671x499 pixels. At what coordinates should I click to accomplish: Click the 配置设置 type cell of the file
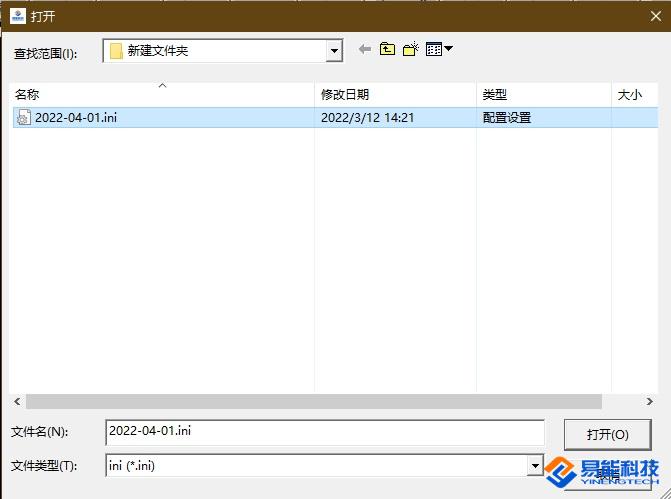pyautogui.click(x=507, y=118)
